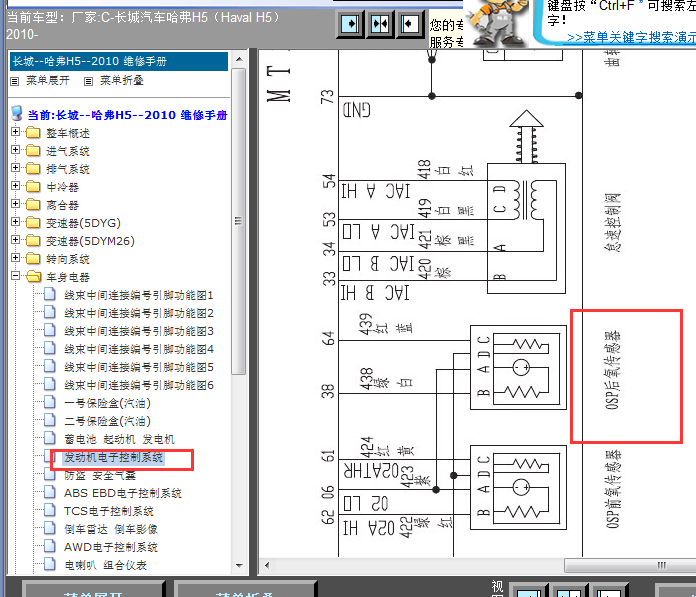
Task: Click page icon of TCS电子控制系统
Action: [x=50, y=510]
